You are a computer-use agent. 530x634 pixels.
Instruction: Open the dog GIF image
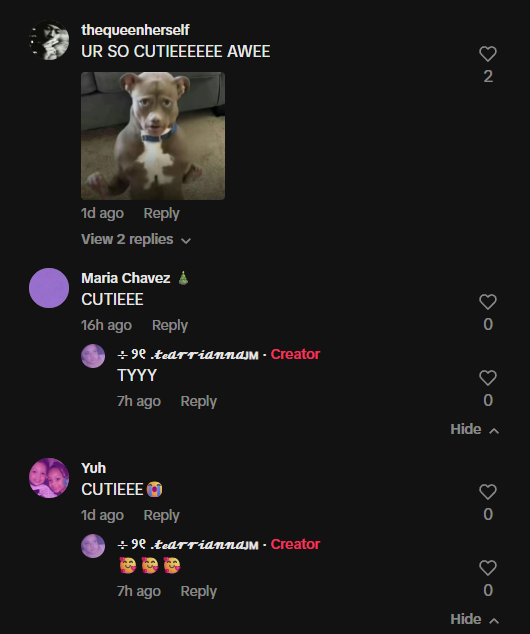pos(153,136)
